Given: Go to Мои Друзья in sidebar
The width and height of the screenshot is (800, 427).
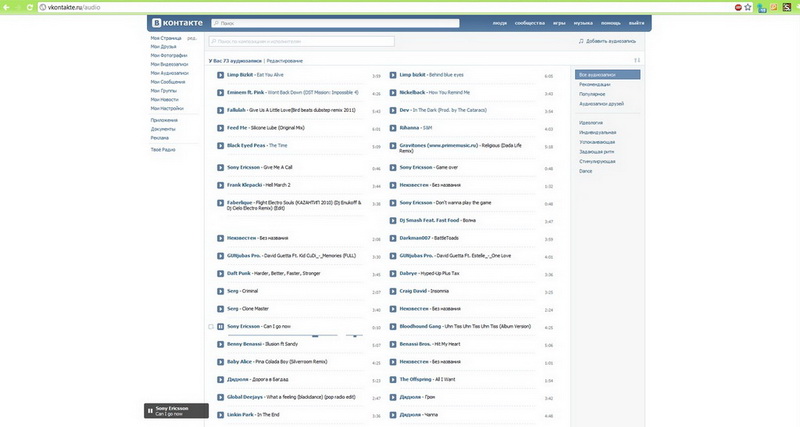Looking at the screenshot, I should coord(163,47).
